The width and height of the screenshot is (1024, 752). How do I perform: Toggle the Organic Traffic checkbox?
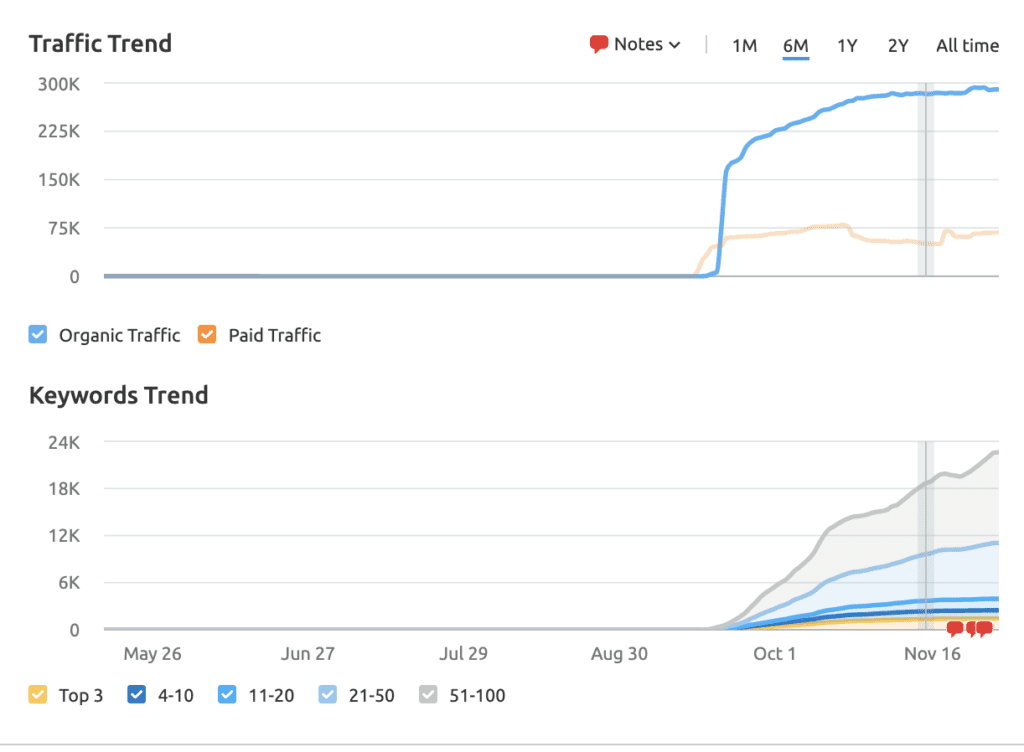click(38, 334)
